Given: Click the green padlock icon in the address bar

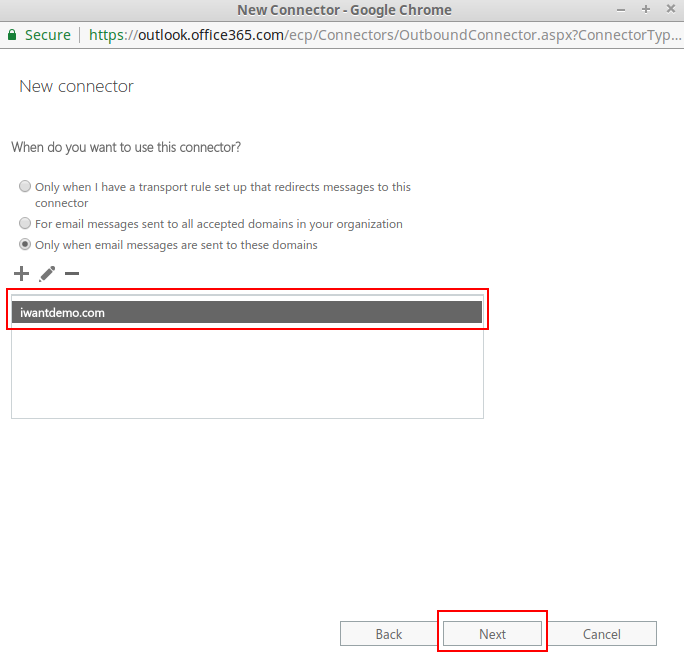Looking at the screenshot, I should [x=12, y=34].
